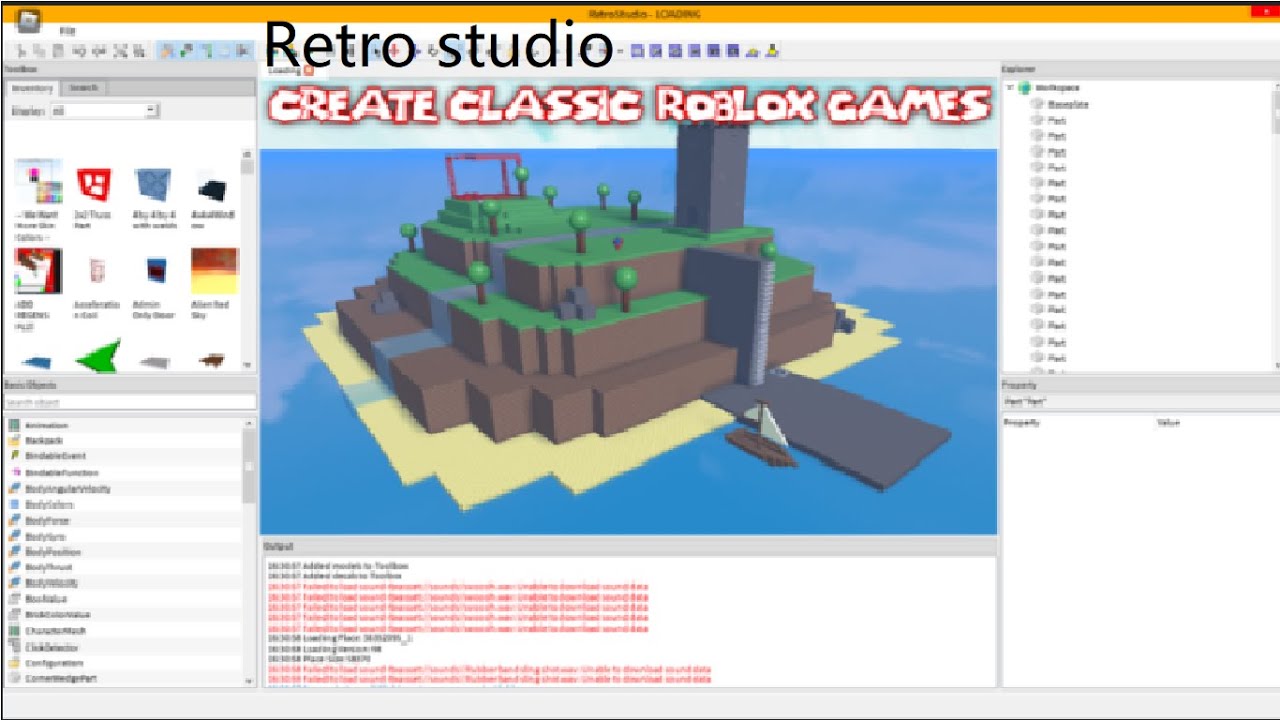Select BodyVelocity in Basic Objects list
Viewport: 1280px width, 720px height.
point(52,583)
